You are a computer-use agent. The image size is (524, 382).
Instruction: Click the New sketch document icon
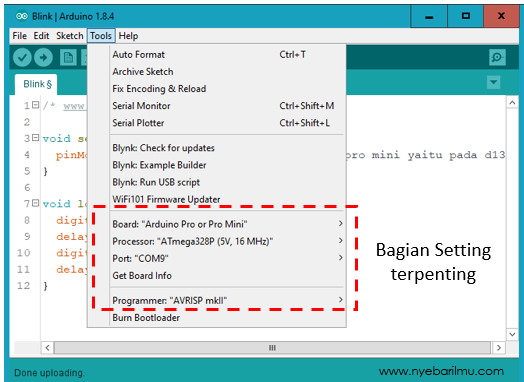pos(68,57)
